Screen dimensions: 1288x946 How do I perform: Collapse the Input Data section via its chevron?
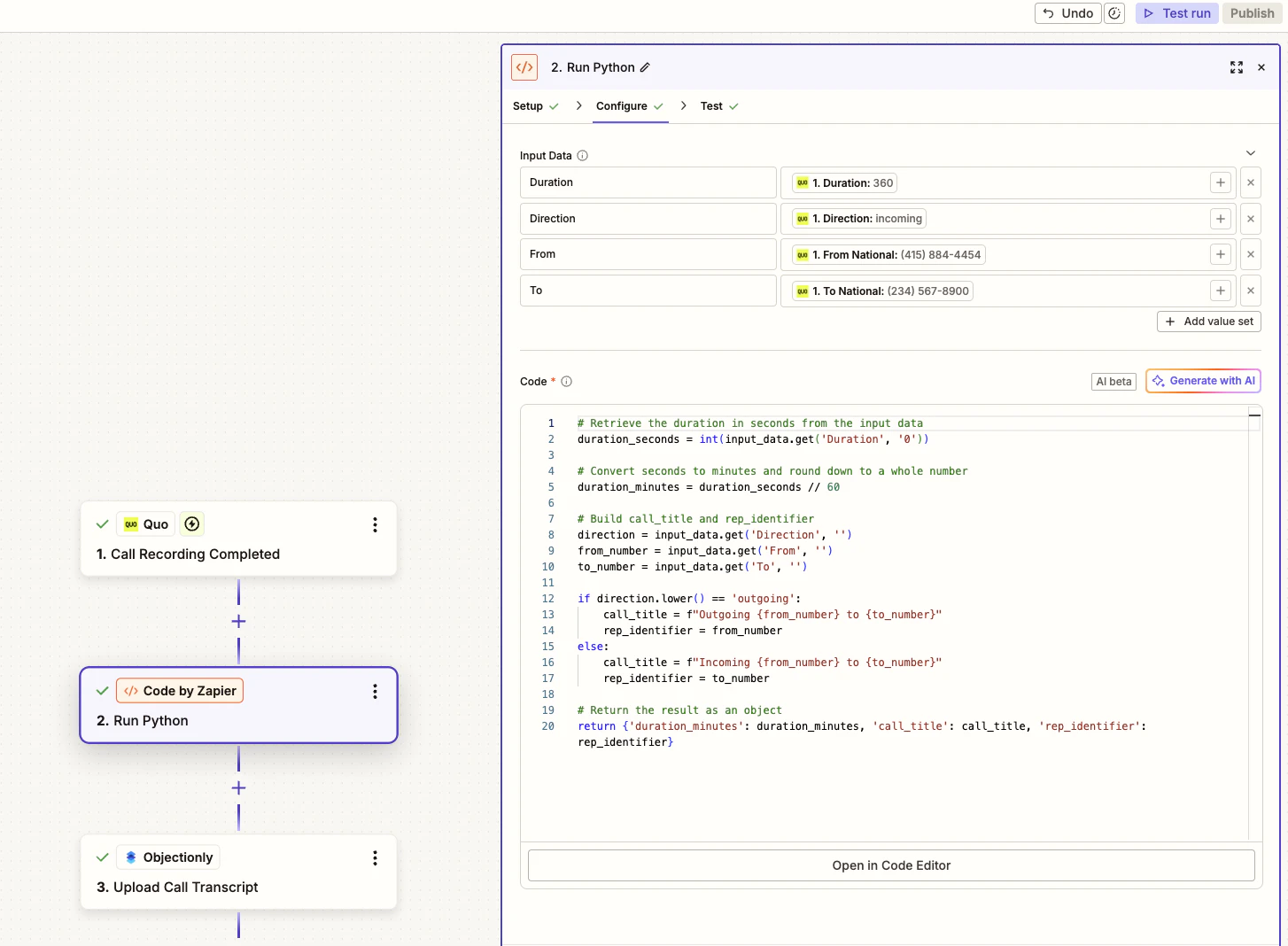1251,152
